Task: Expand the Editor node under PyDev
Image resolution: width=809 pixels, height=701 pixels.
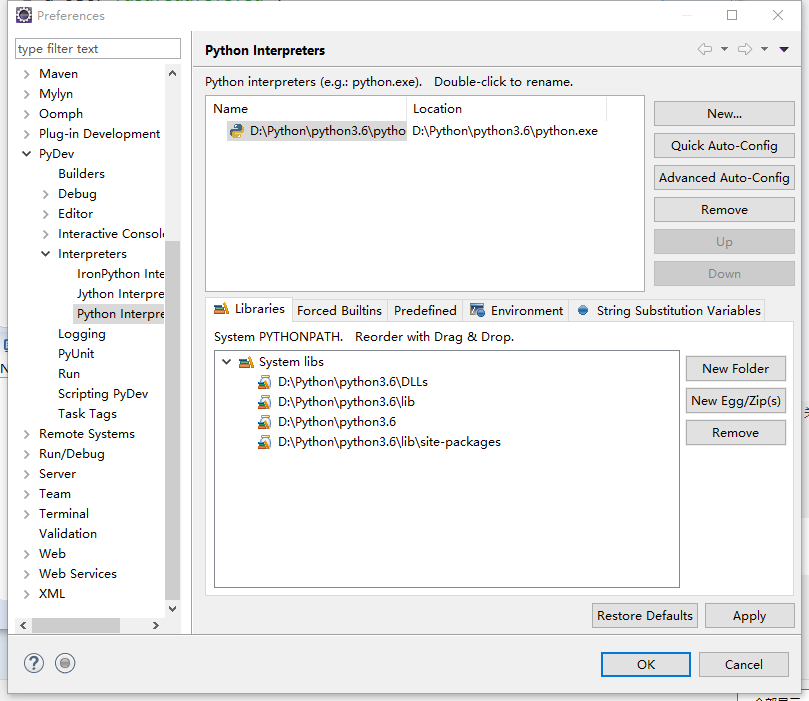Action: point(46,214)
